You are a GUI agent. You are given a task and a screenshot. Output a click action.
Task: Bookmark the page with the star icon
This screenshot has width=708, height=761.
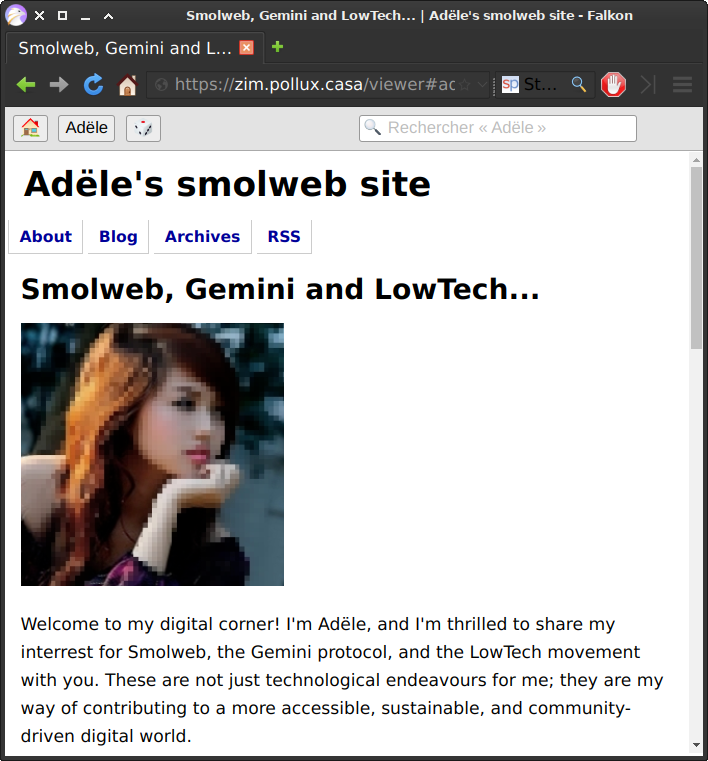tap(464, 85)
